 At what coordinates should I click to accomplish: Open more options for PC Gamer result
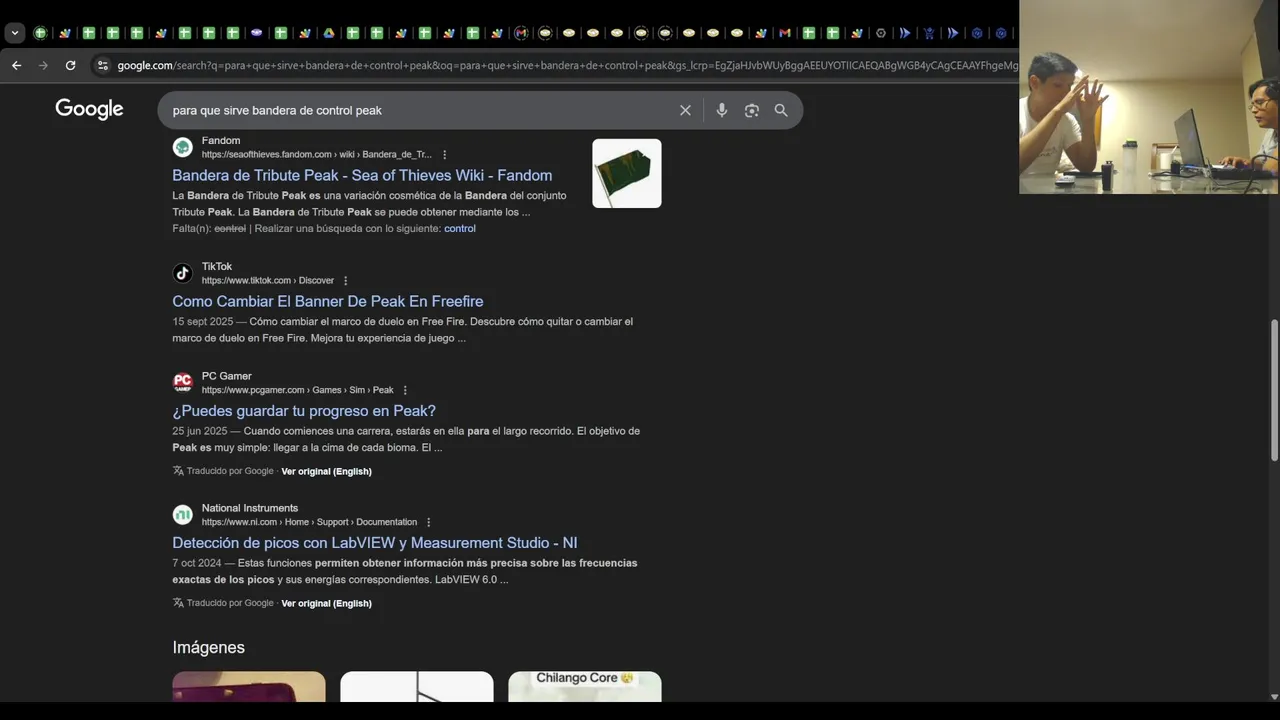pos(405,390)
